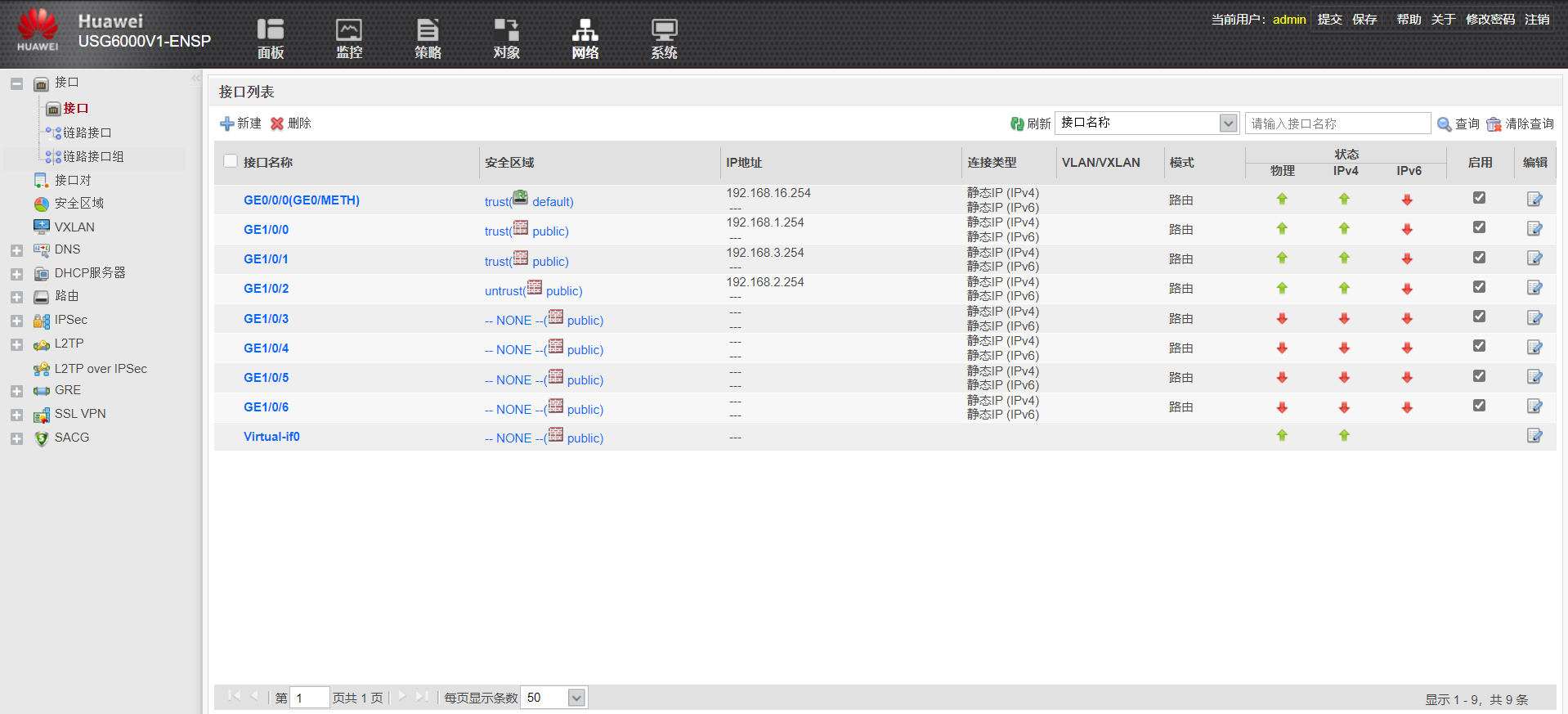1568x714 pixels.
Task: Click the 提交 commit link
Action: pos(1329,19)
